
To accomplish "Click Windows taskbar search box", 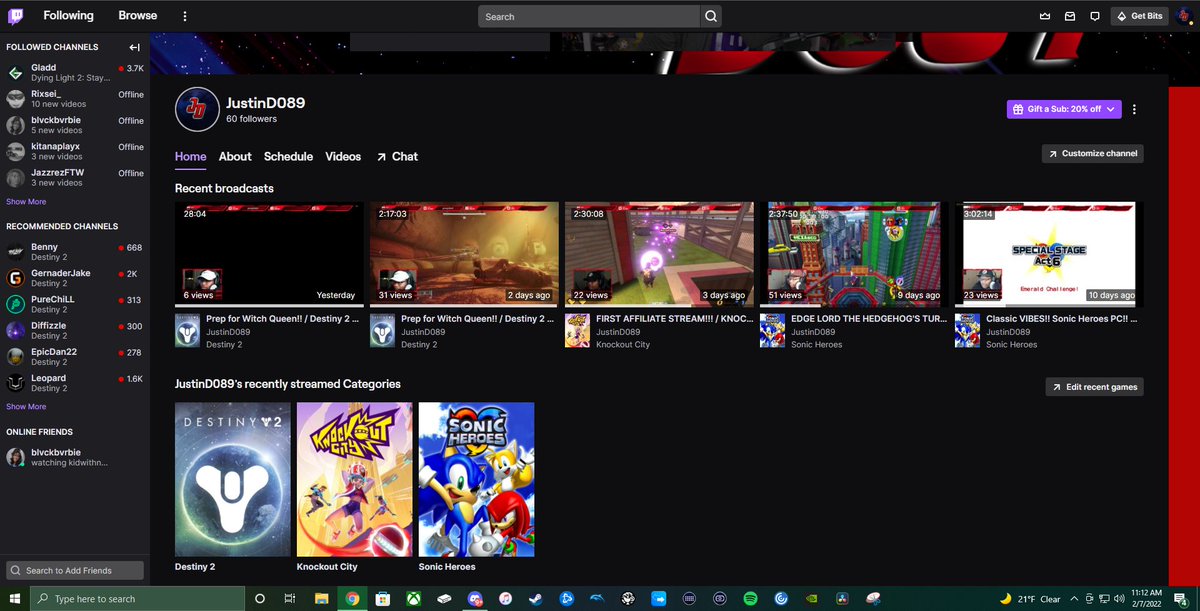I will click(137, 598).
